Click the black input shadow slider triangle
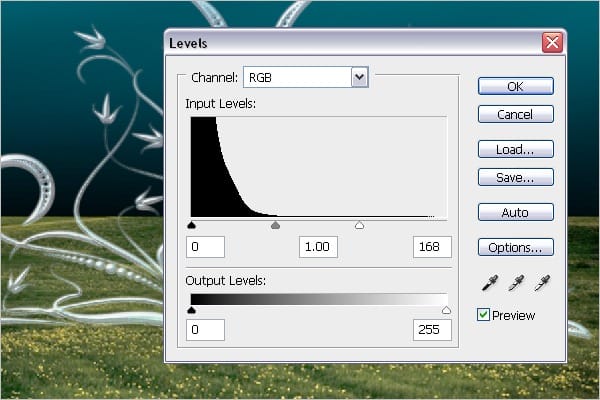This screenshot has height=400, width=600. tap(191, 226)
